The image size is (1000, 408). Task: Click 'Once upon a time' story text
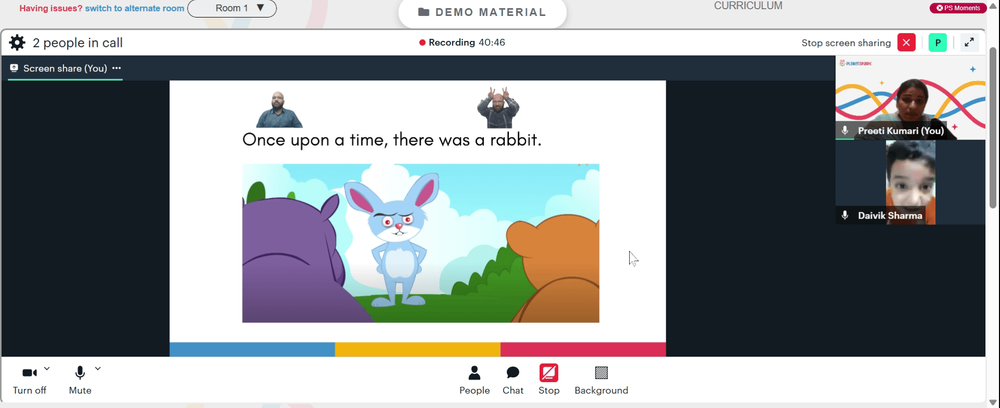392,140
